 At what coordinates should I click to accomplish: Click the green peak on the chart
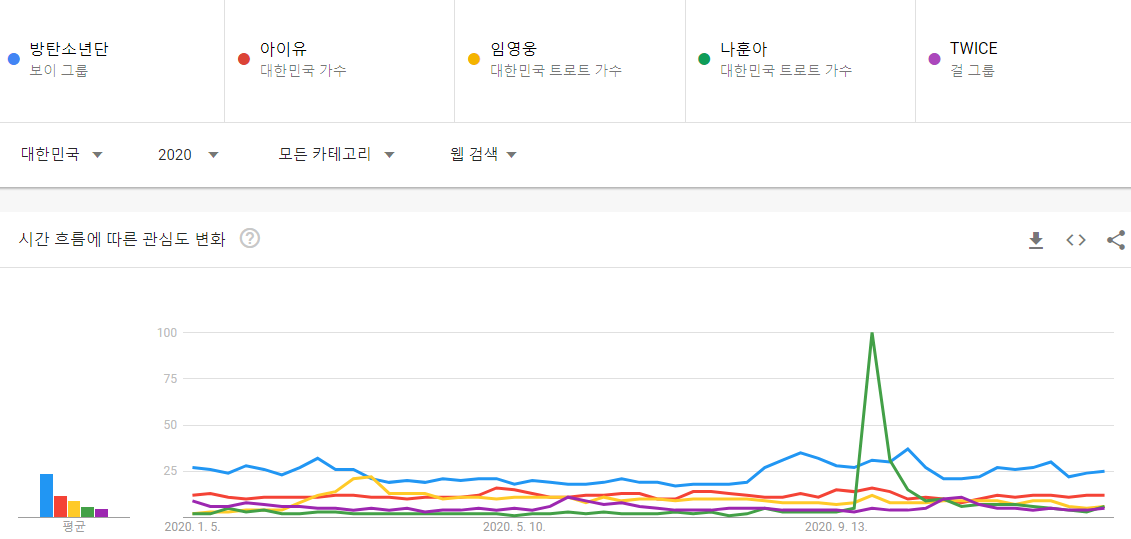tap(872, 334)
